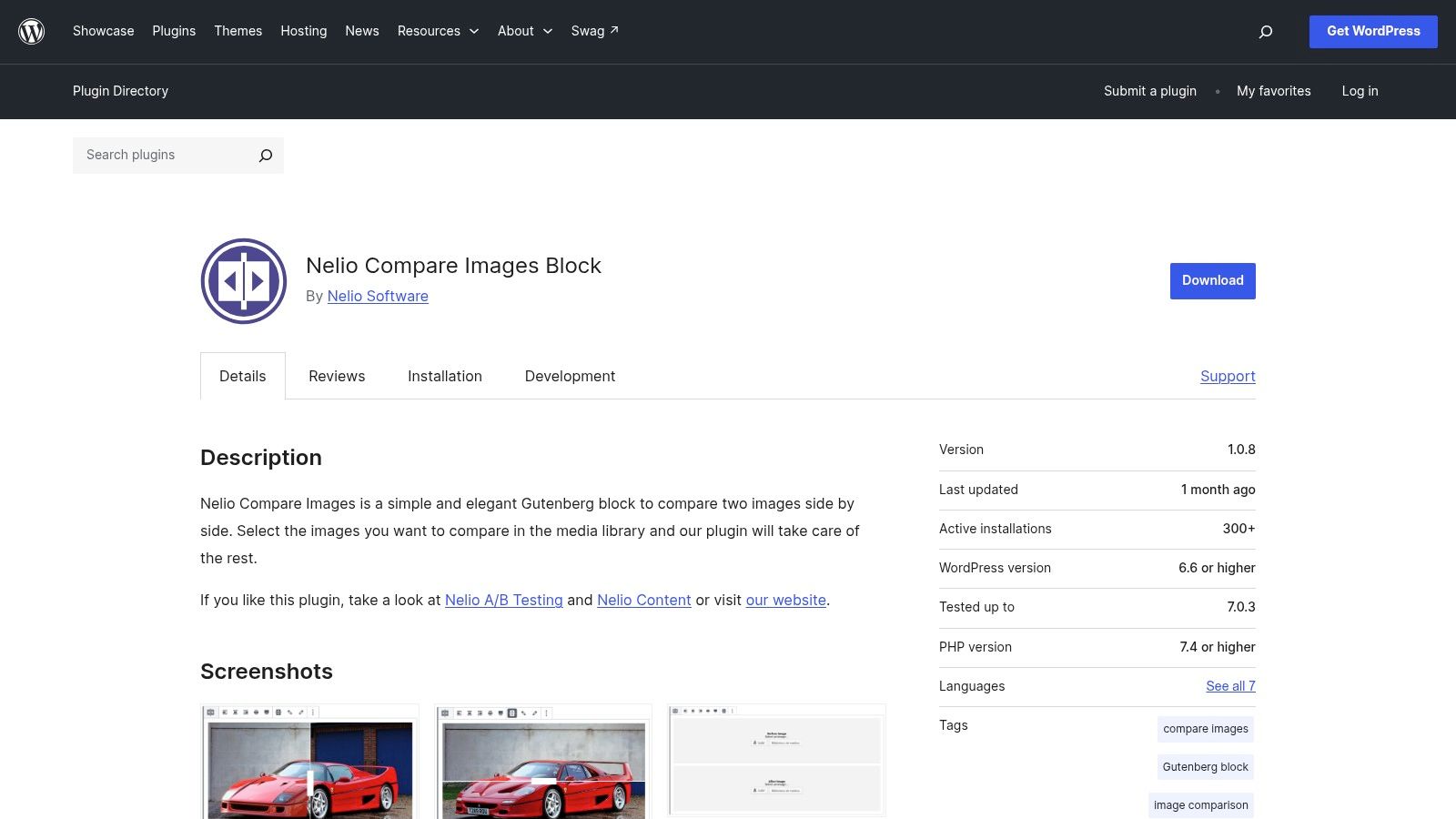Click the plugin title 'Nelio Compare Images Block'
This screenshot has height=819, width=1456.
(x=453, y=266)
